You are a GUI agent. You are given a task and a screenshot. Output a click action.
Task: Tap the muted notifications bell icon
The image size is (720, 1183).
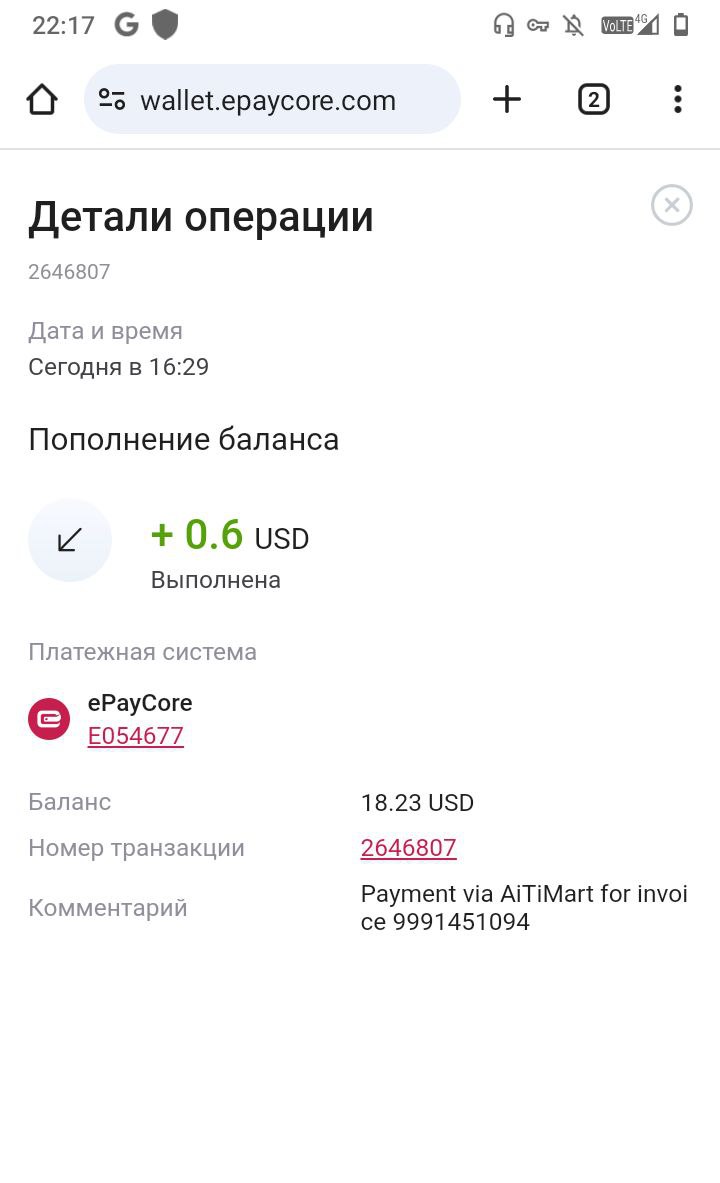(x=574, y=26)
